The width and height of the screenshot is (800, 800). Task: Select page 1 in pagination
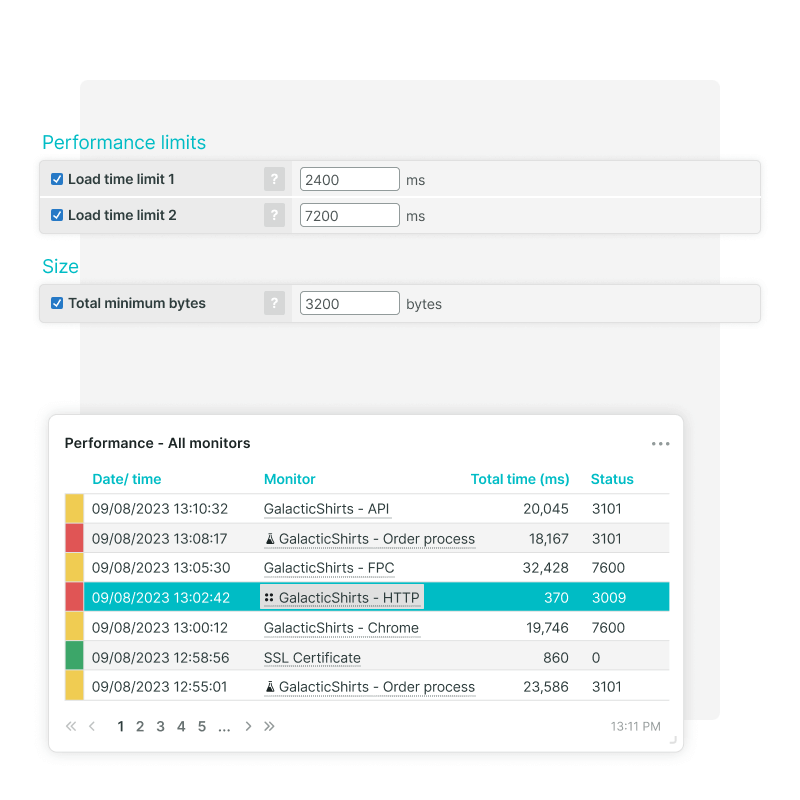coord(120,727)
